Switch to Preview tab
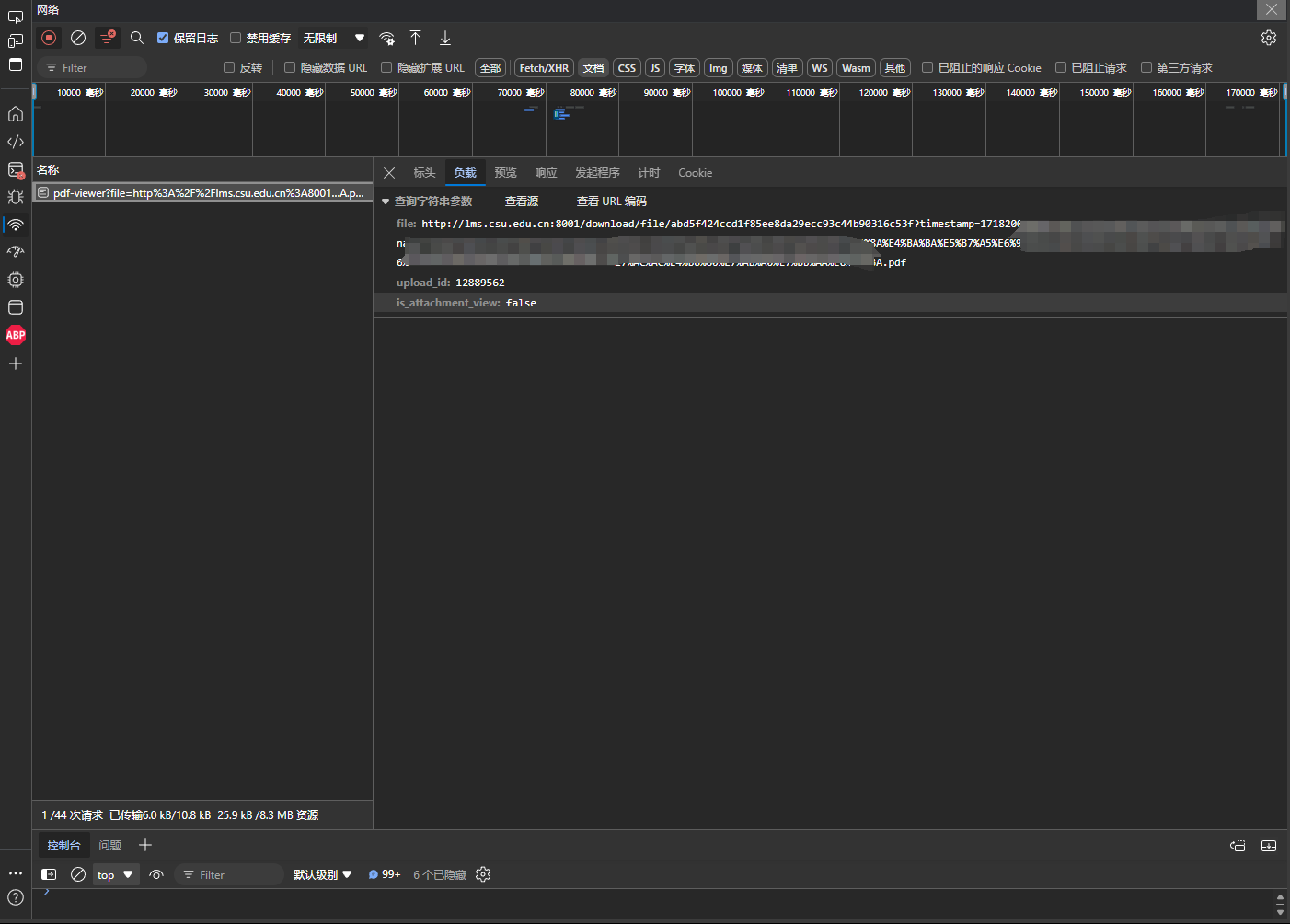Viewport: 1290px width, 924px height. coord(505,173)
